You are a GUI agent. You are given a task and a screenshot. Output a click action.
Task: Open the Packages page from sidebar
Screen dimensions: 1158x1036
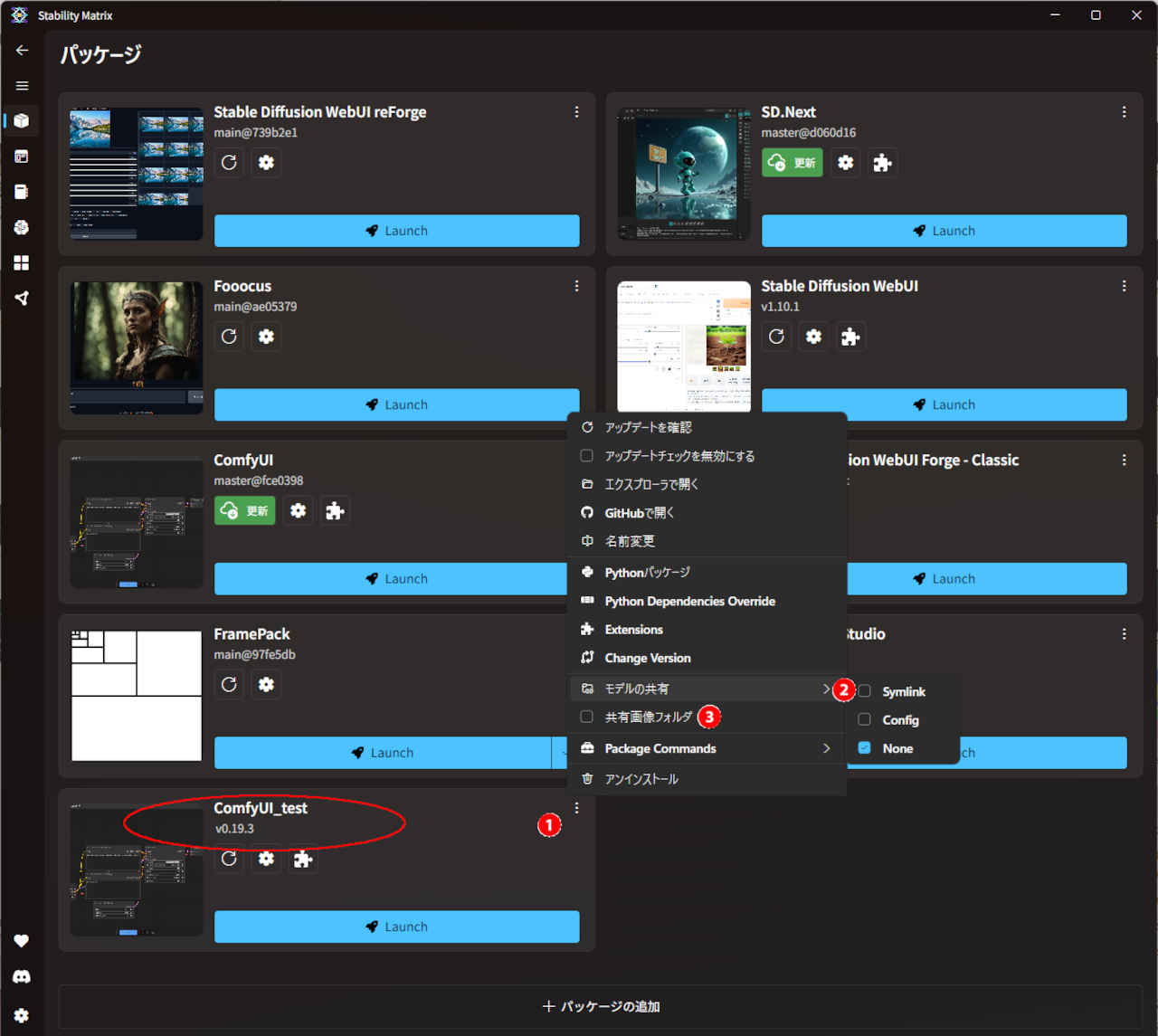(x=22, y=120)
